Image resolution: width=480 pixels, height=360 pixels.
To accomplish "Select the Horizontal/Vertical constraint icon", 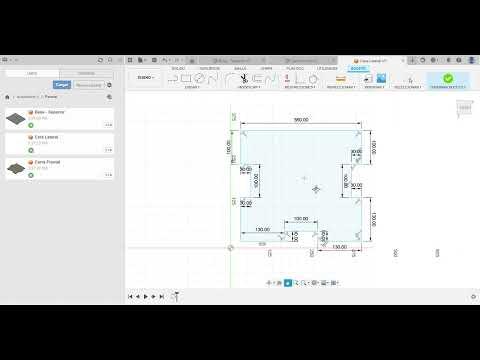I will tap(287, 79).
